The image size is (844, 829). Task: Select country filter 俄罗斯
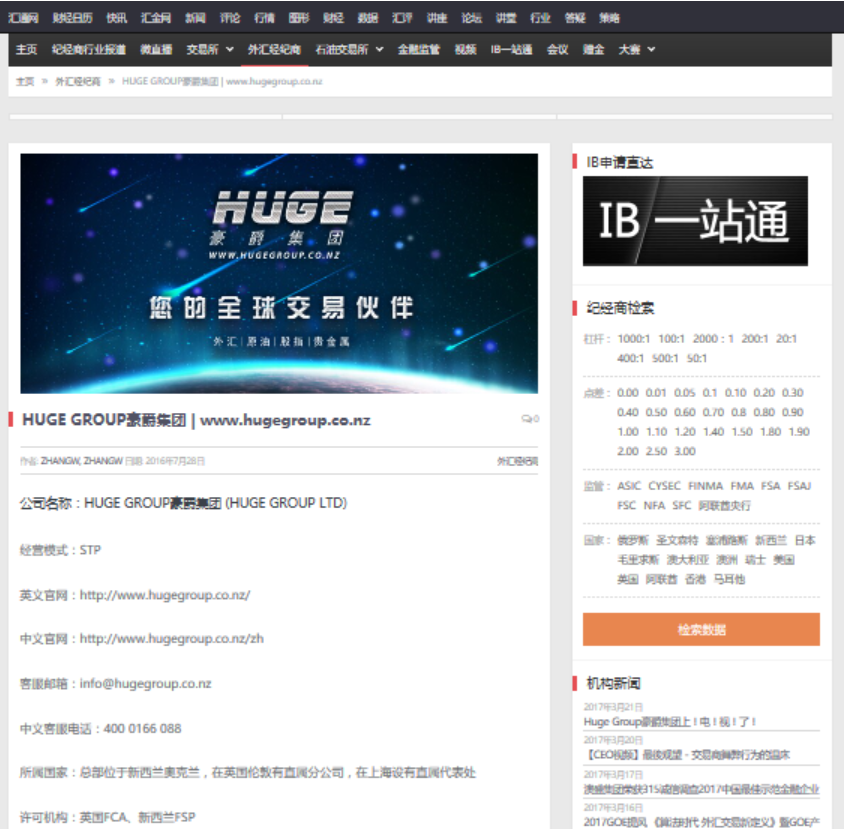click(x=633, y=540)
